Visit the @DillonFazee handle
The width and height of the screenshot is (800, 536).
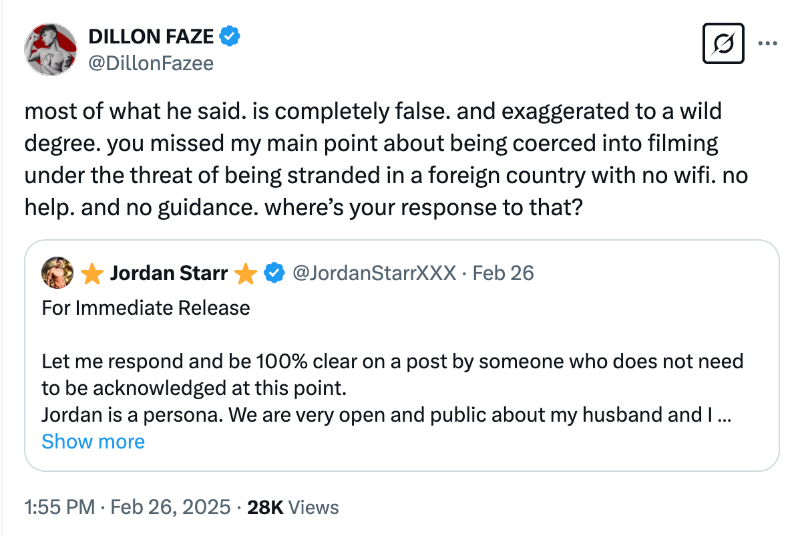tap(151, 63)
